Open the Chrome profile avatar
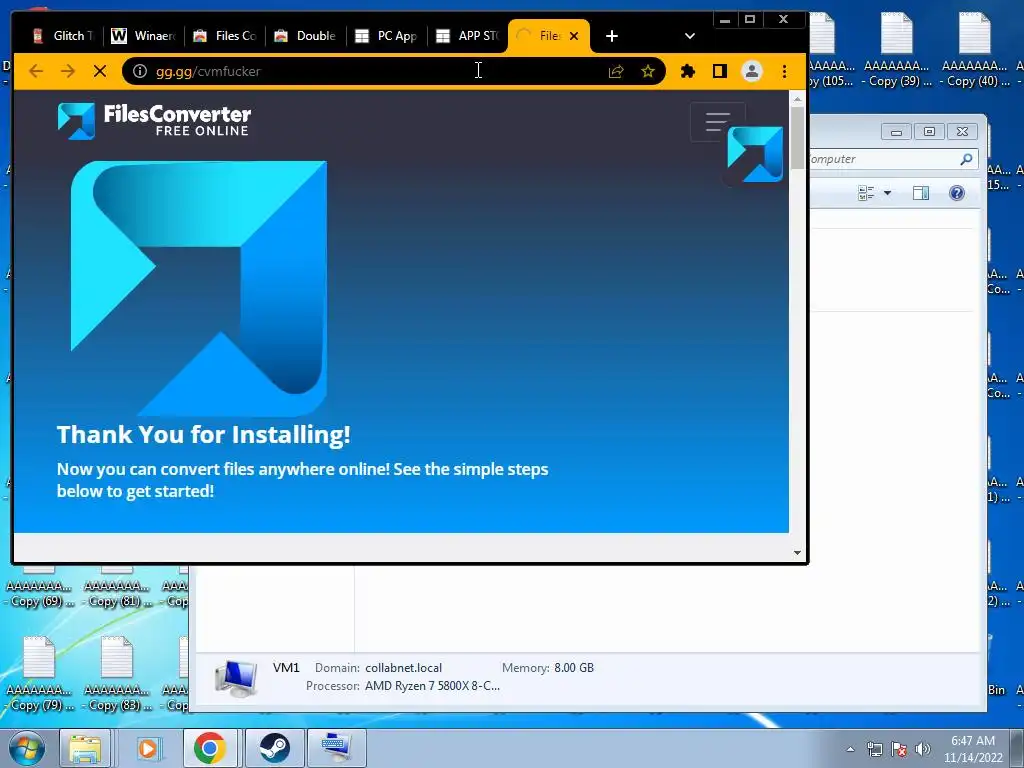 point(752,71)
